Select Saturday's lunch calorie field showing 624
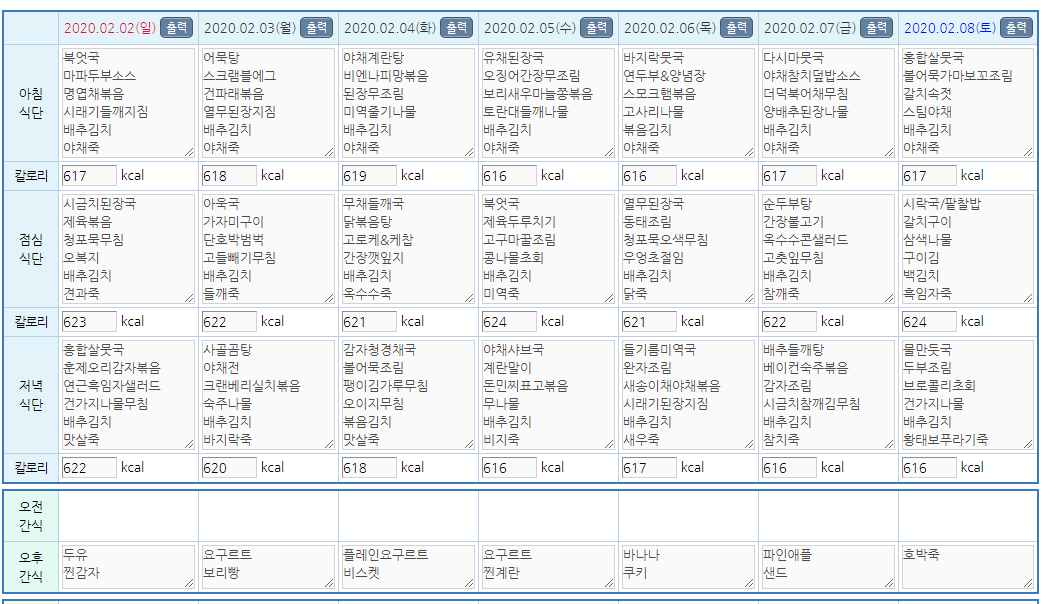 coord(929,321)
